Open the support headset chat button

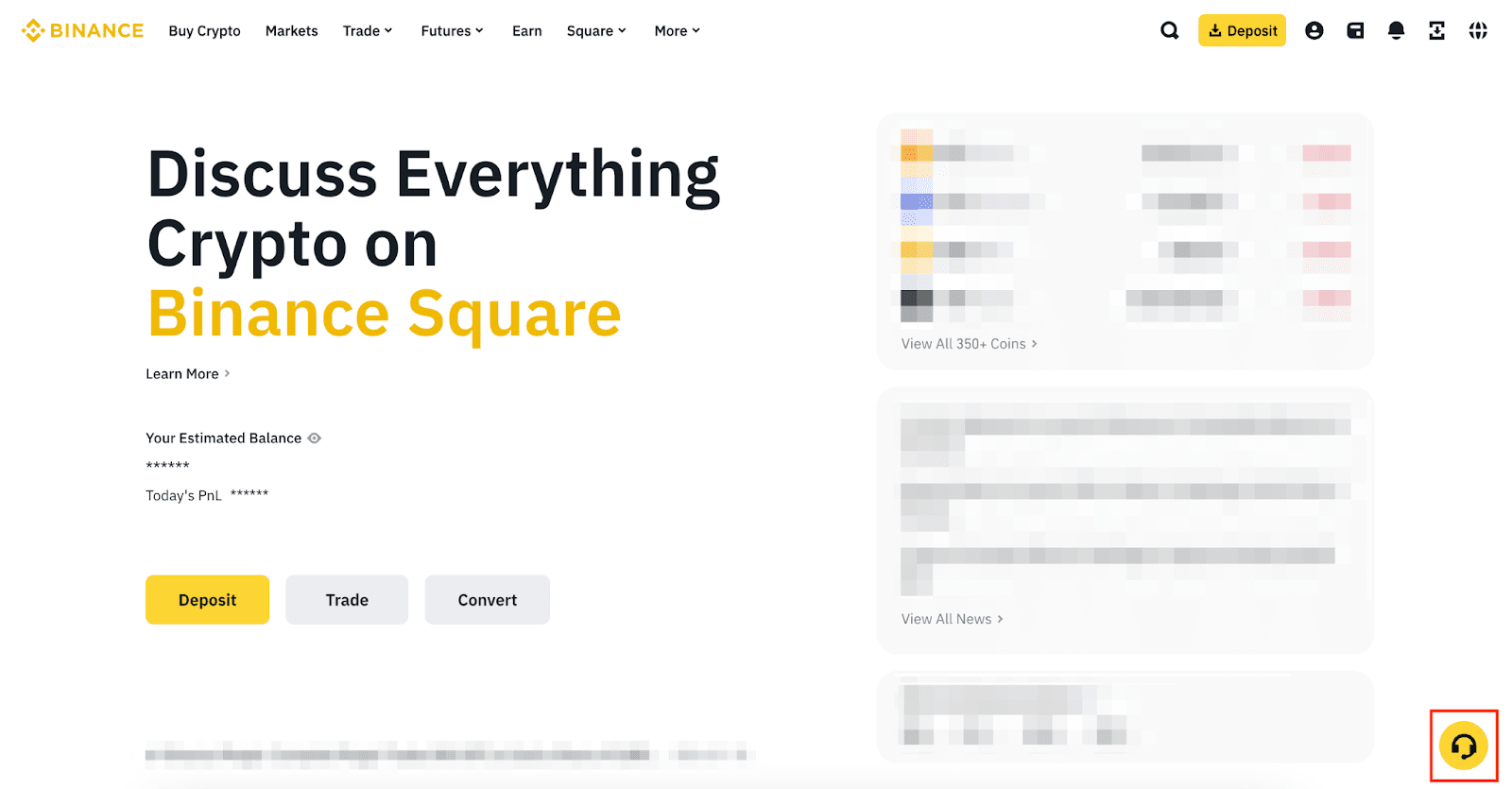tap(1463, 746)
